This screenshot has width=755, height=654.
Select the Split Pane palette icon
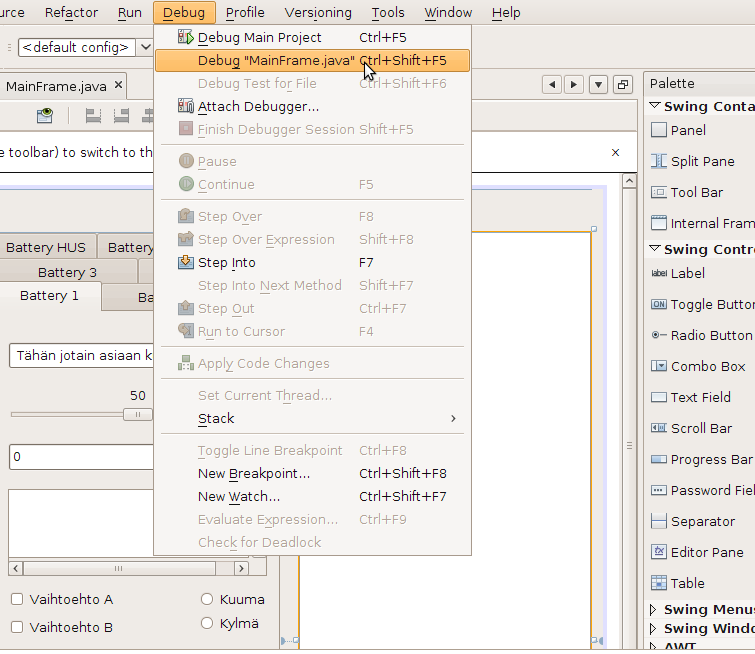coord(658,161)
